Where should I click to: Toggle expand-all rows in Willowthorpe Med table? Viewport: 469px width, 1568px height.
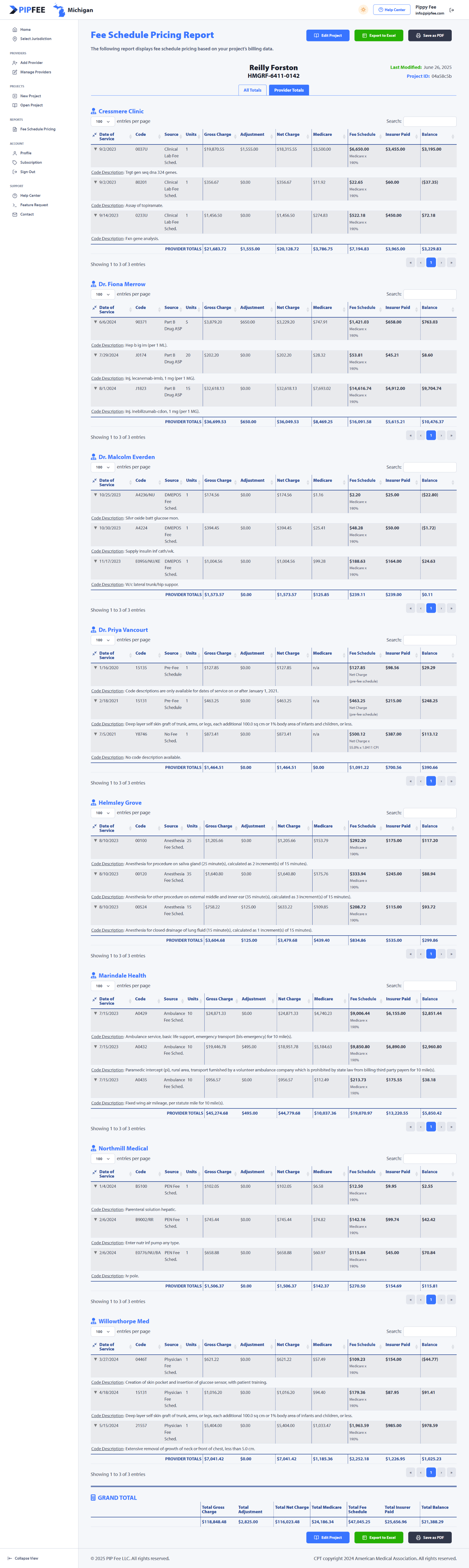click(94, 1345)
